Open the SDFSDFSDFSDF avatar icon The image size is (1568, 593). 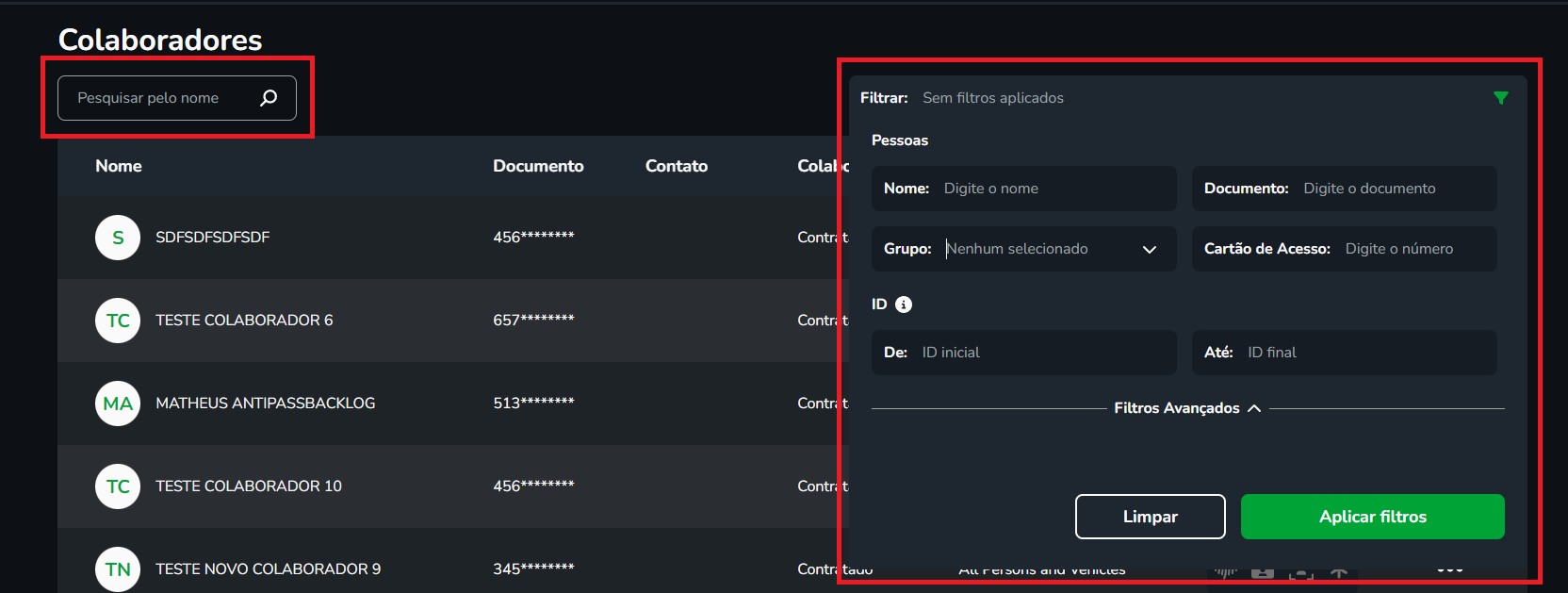118,238
